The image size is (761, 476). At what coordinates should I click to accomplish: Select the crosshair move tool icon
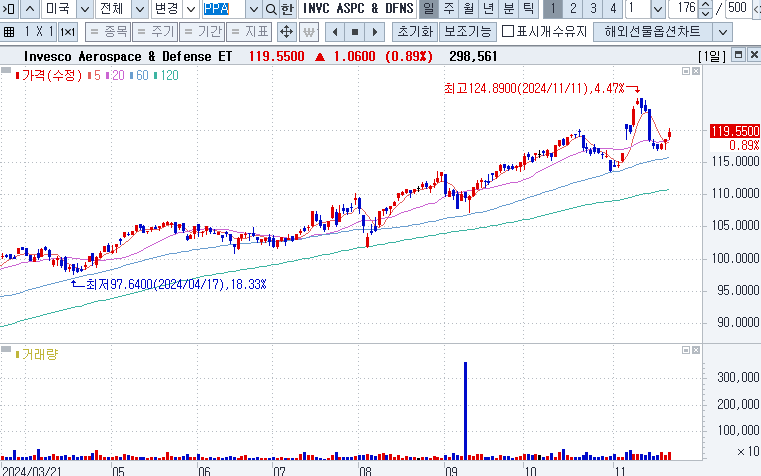[286, 32]
